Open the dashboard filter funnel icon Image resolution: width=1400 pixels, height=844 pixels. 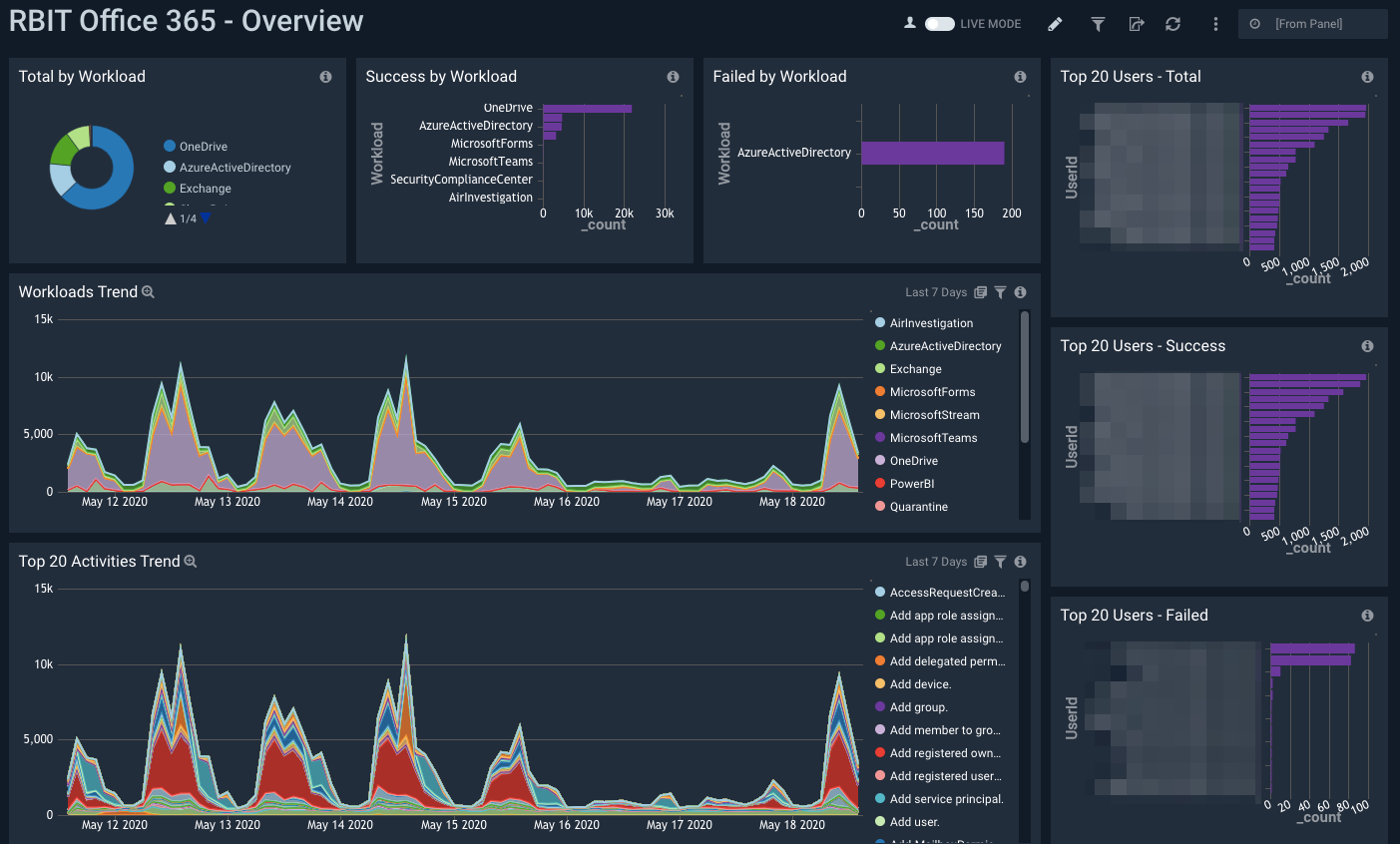click(x=1098, y=24)
